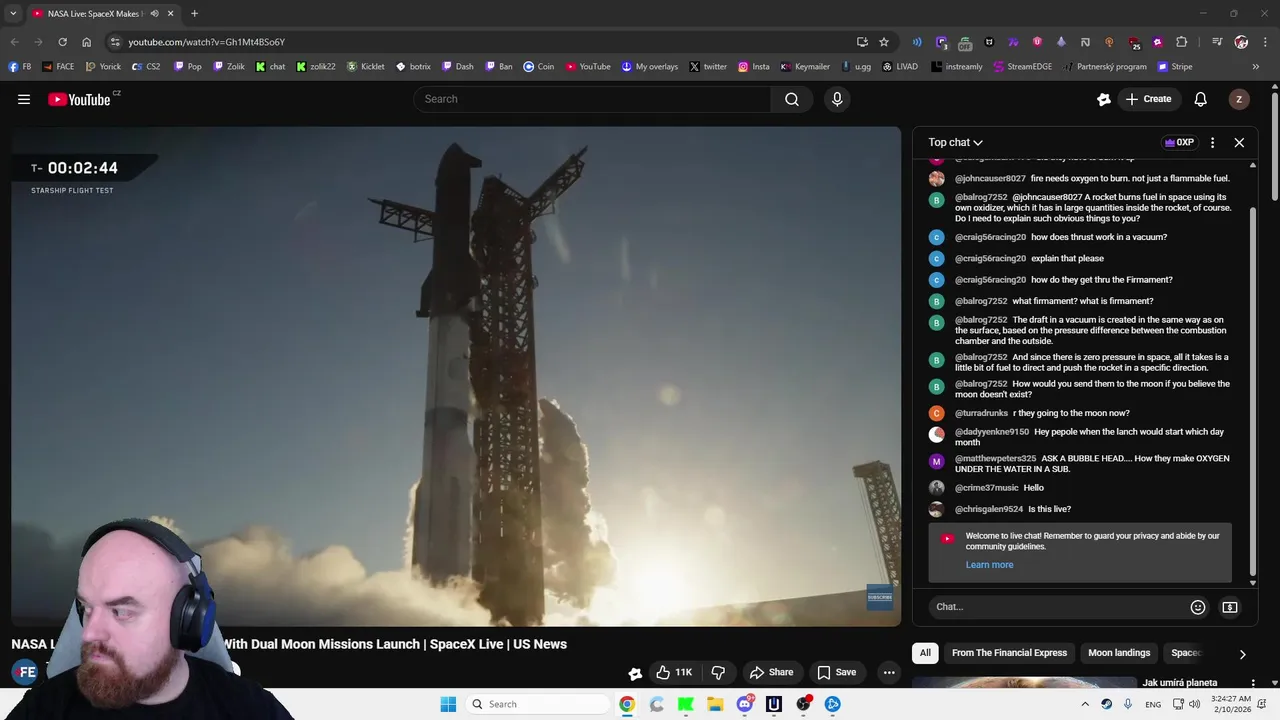The width and height of the screenshot is (1280, 720).
Task: Click Learn more in chat welcome notice
Action: tap(989, 565)
